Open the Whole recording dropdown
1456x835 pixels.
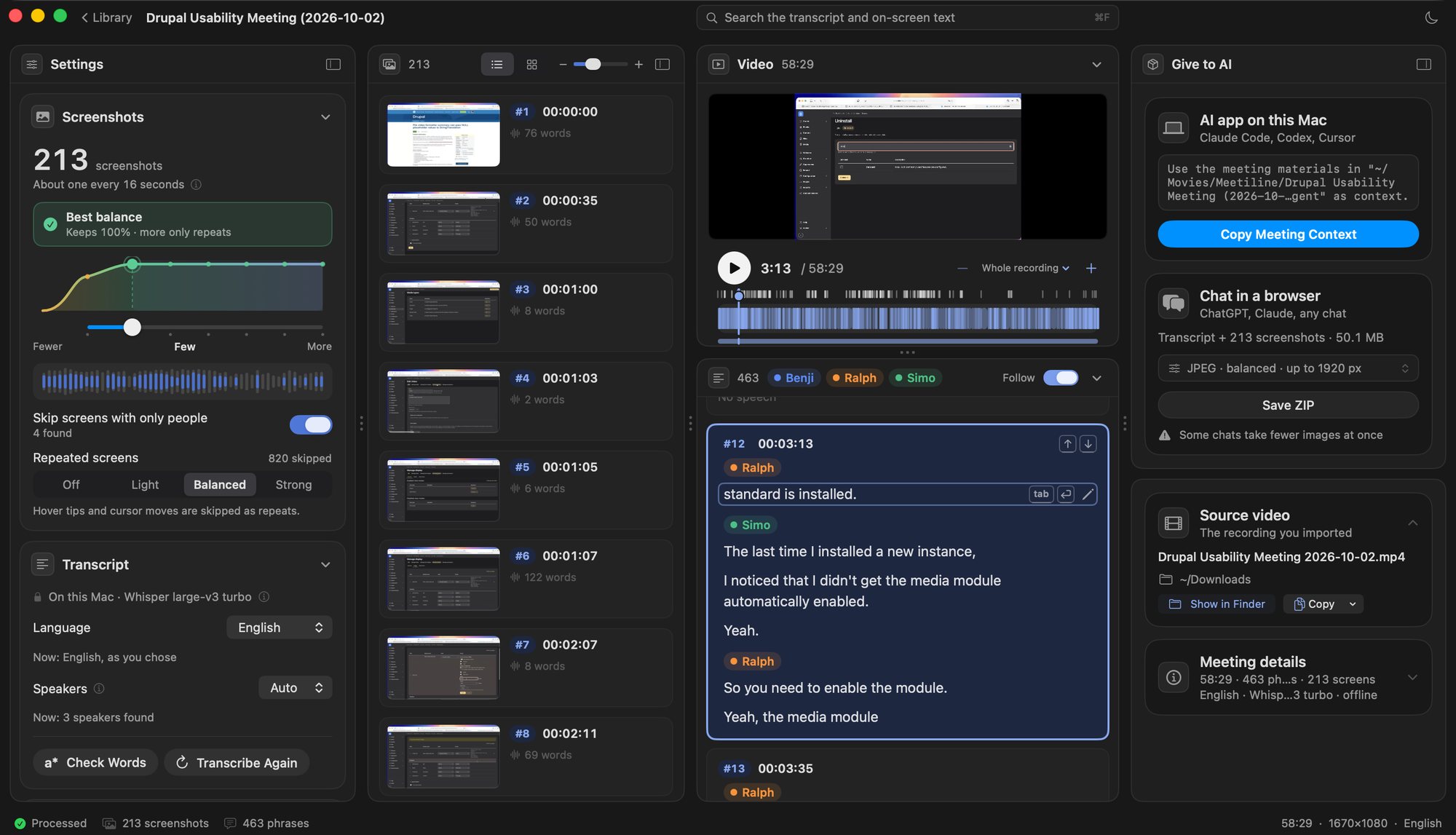click(x=1025, y=268)
